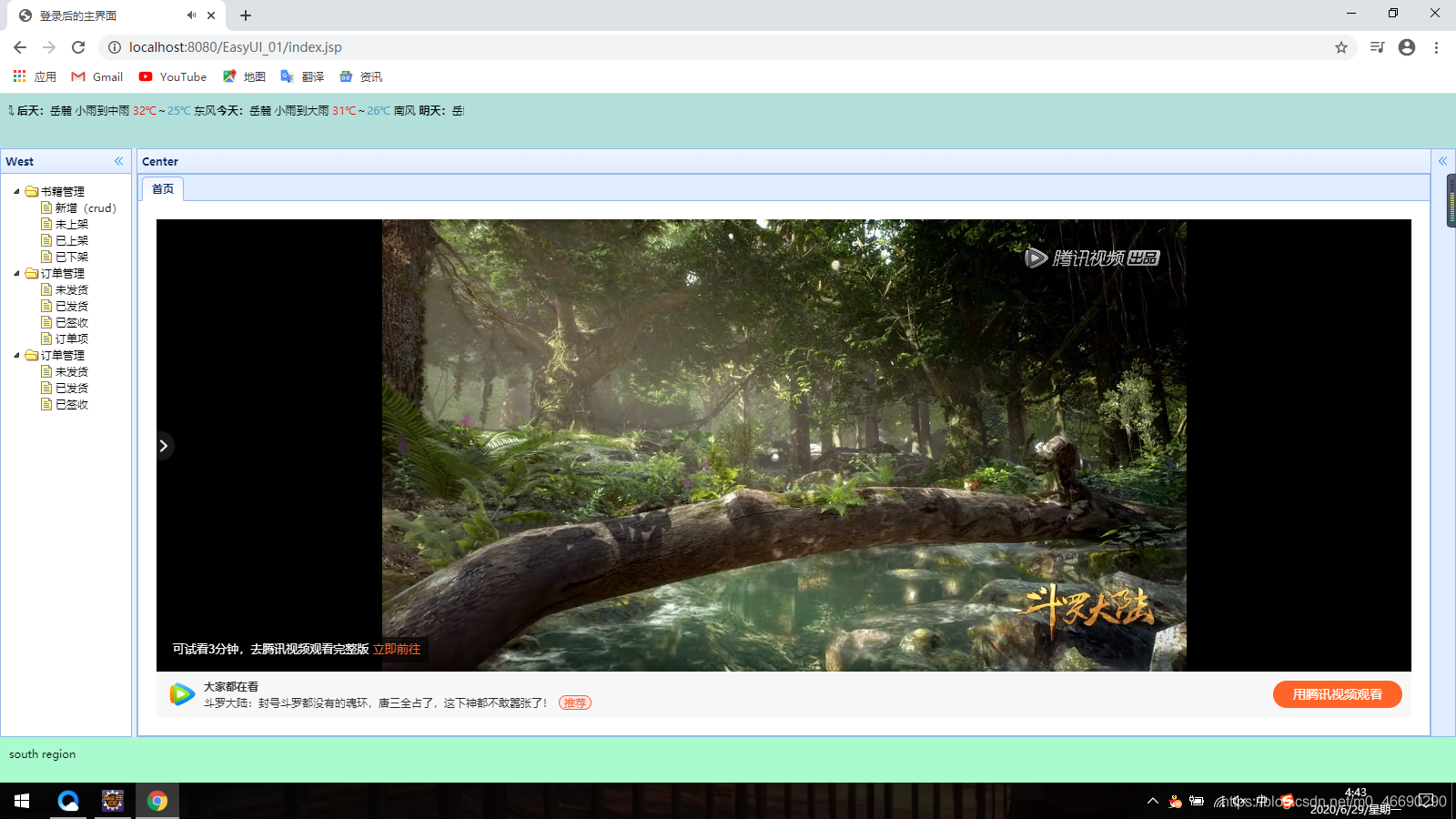1456x819 pixels.
Task: Click the weather ticker text 后天
Action: tap(30, 110)
